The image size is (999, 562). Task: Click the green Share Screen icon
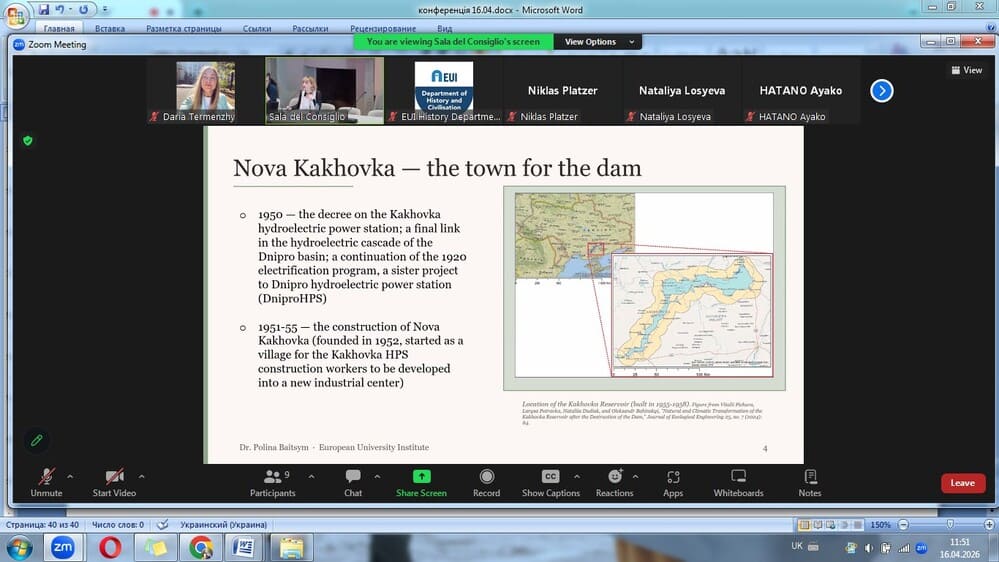pos(421,482)
